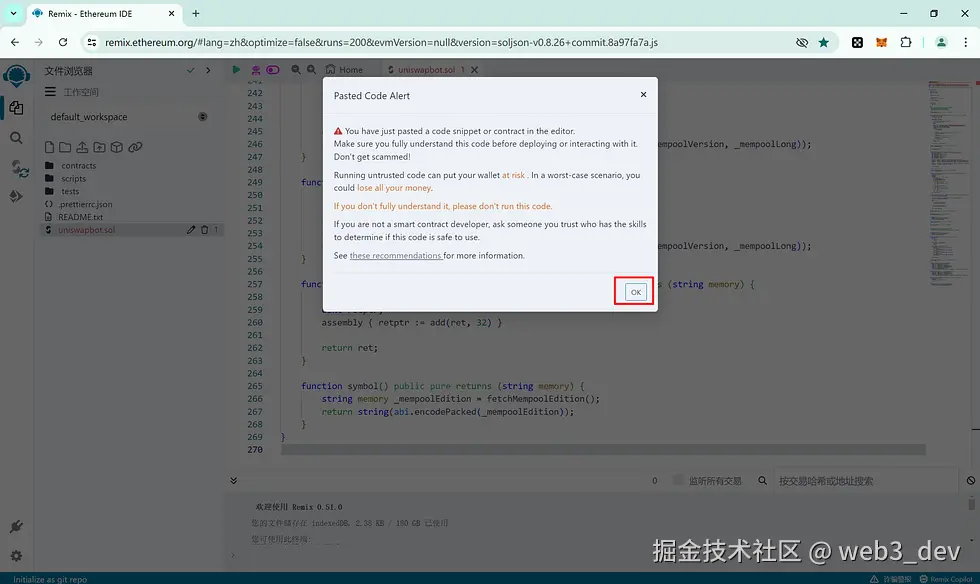Image resolution: width=980 pixels, height=584 pixels.
Task: Click the upload folder icon
Action: [x=99, y=147]
